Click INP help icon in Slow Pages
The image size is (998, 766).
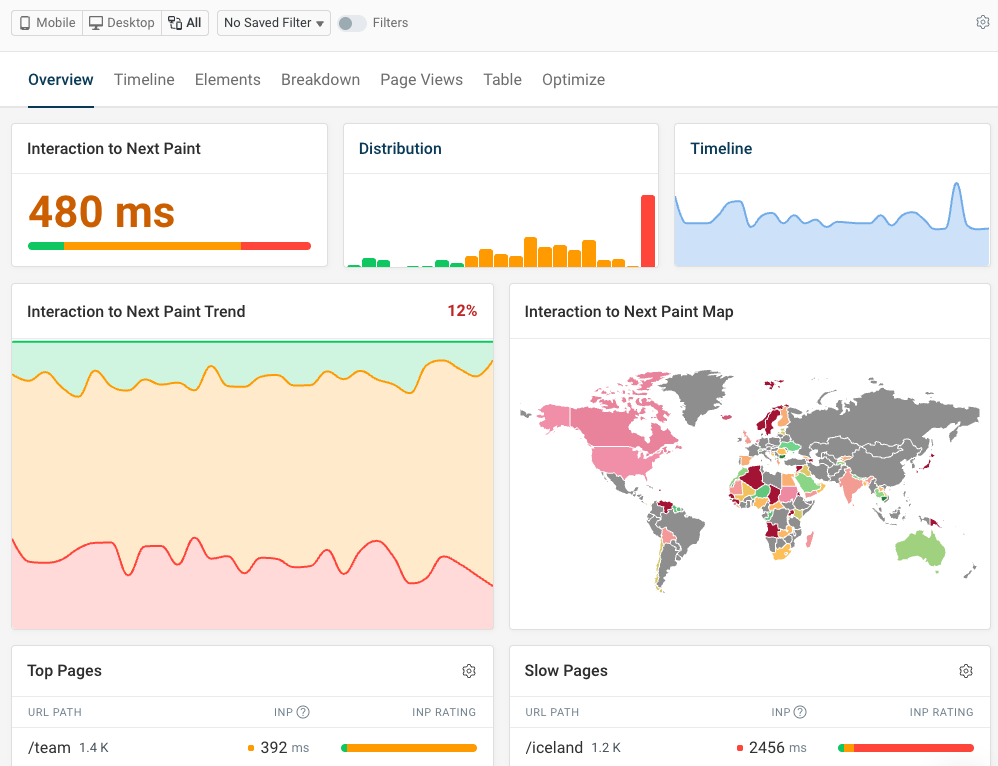click(x=800, y=712)
